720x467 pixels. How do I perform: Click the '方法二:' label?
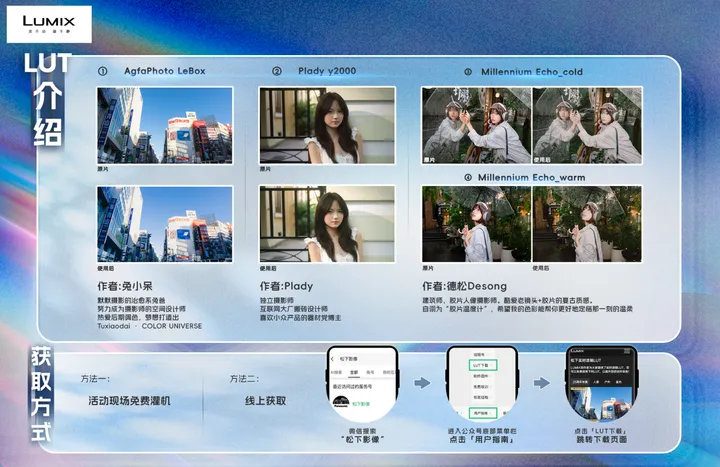244,379
